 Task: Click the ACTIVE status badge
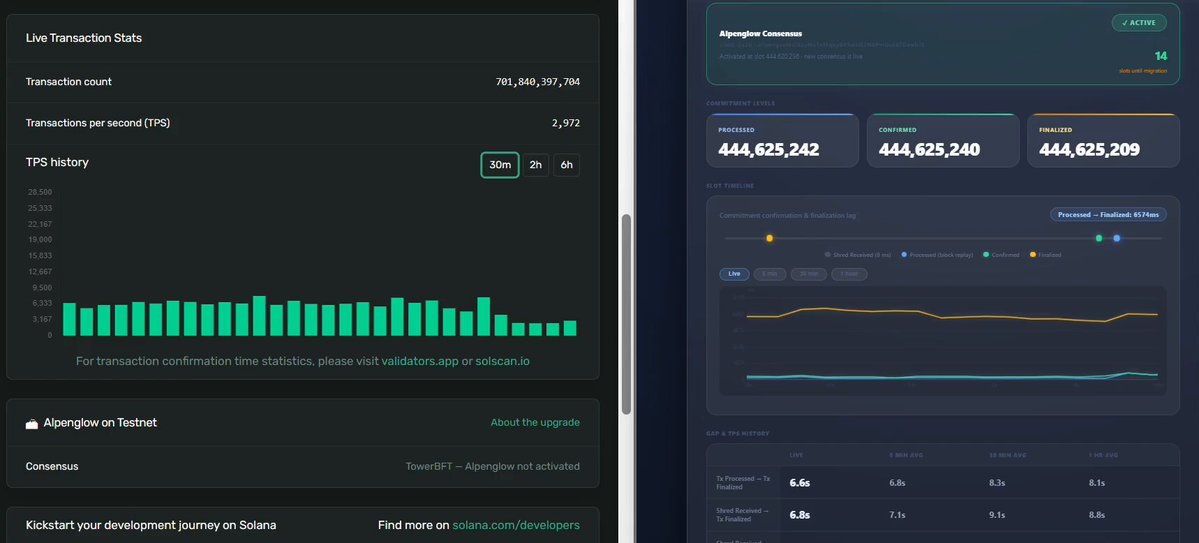[x=1139, y=23]
